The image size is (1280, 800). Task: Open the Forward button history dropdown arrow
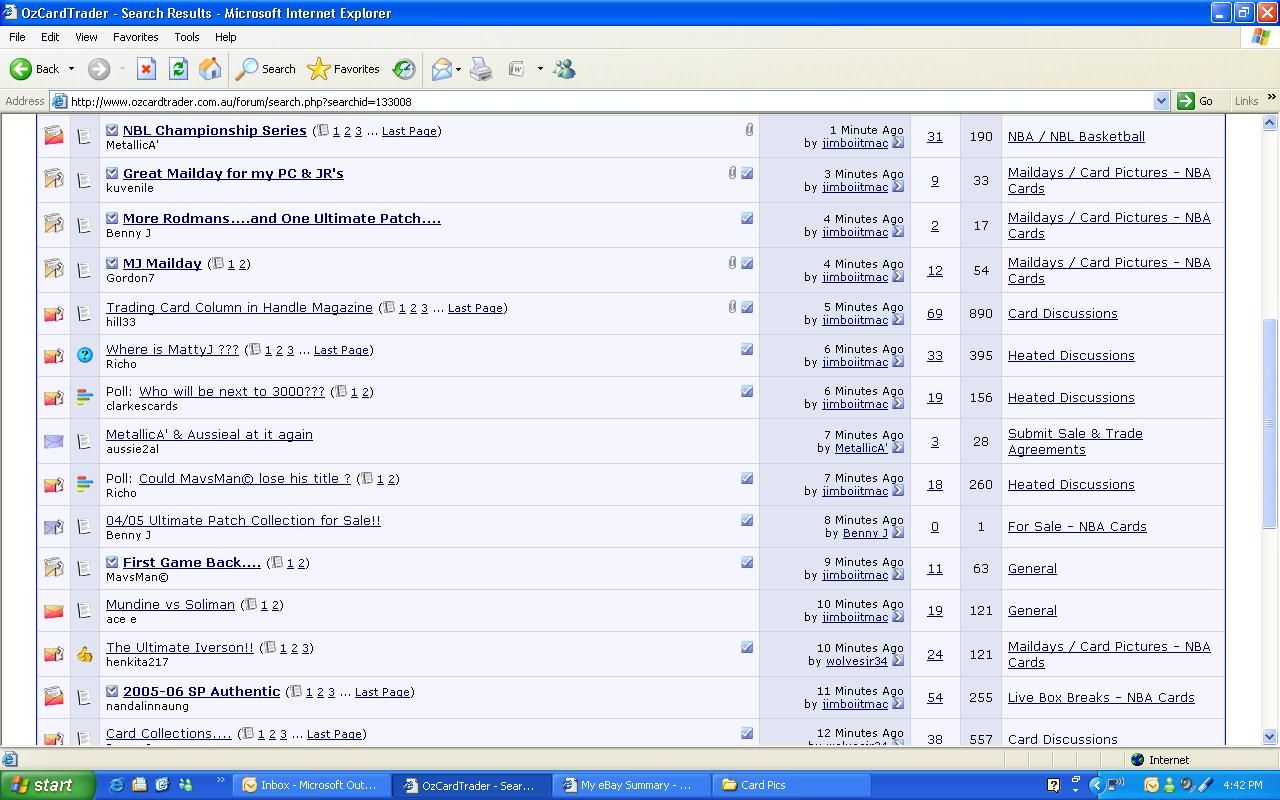tap(122, 69)
